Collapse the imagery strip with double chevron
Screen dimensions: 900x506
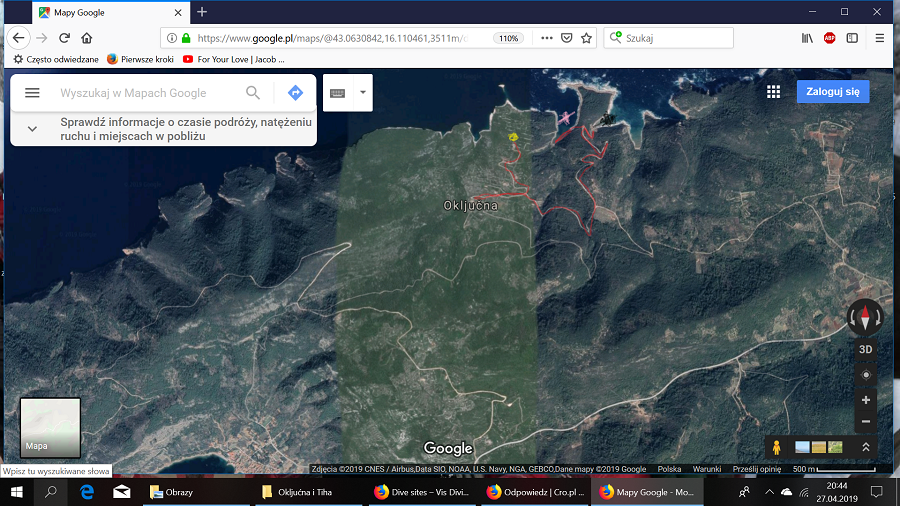click(866, 447)
